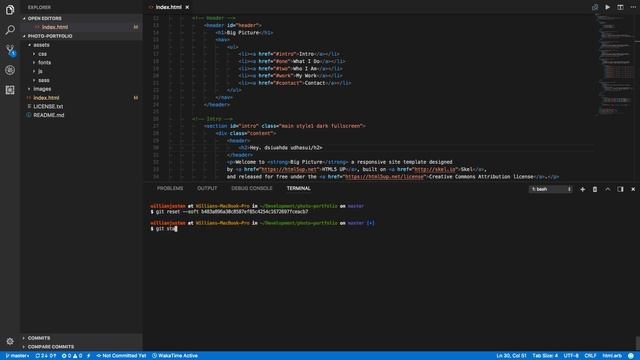Screen dimensions: 640x360
Task: Click the minimap code overview
Action: click(616, 65)
